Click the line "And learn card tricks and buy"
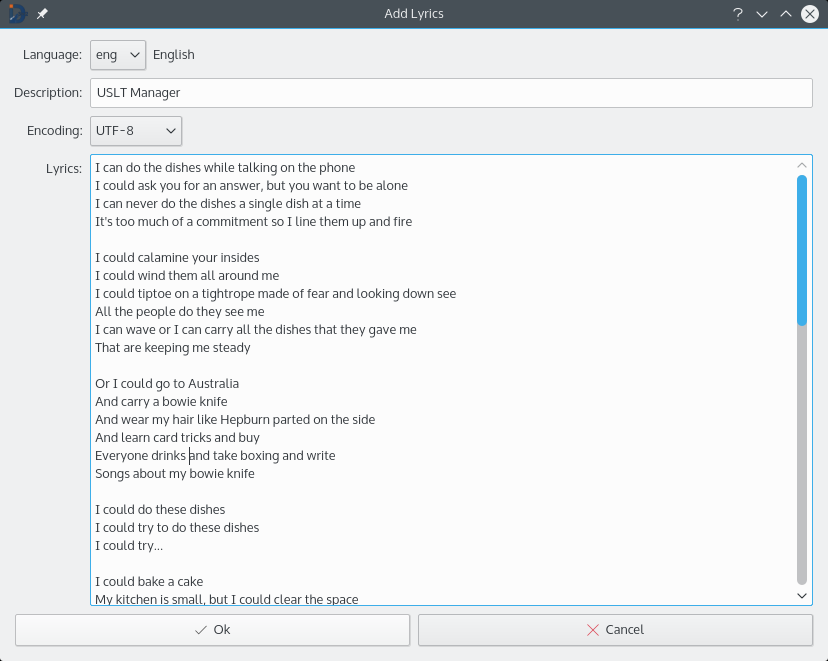 (x=177, y=438)
